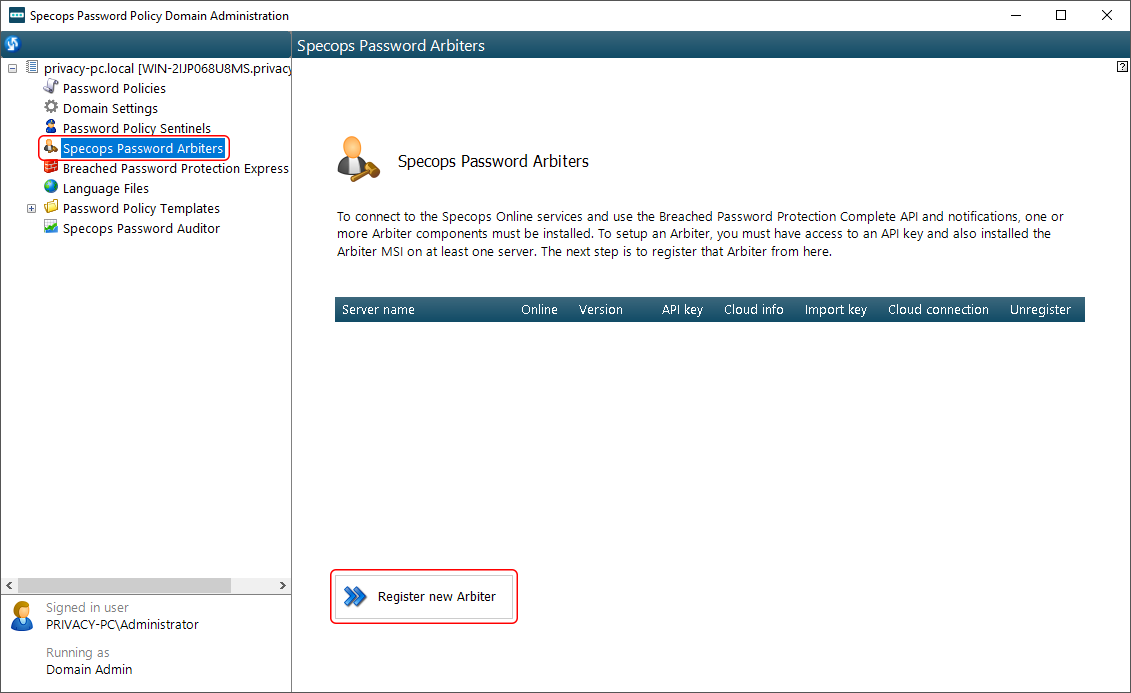The height and width of the screenshot is (693, 1131).
Task: Click the Language Files globe icon
Action: point(50,187)
